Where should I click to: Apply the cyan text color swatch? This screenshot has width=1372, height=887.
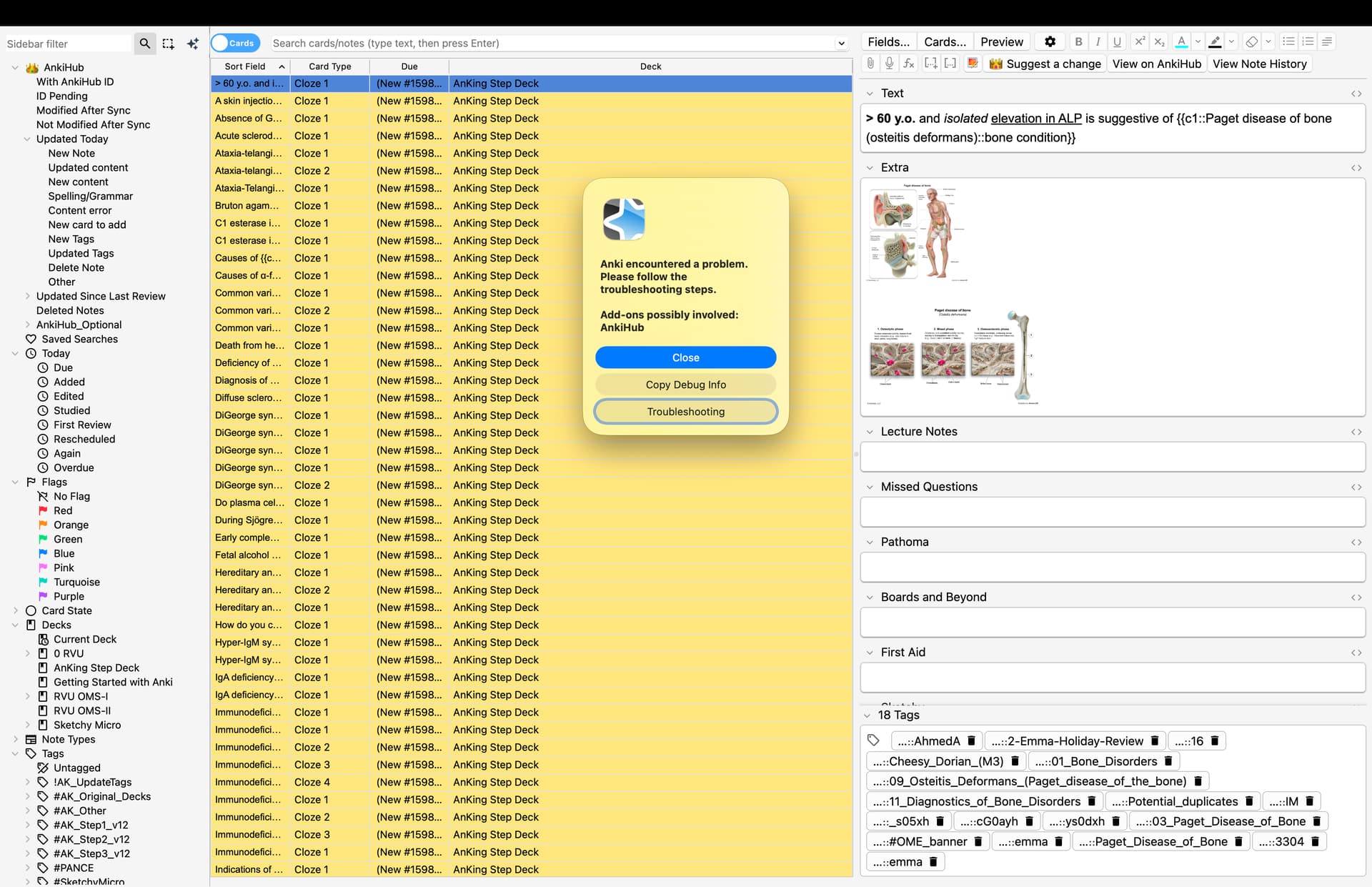[x=1182, y=42]
